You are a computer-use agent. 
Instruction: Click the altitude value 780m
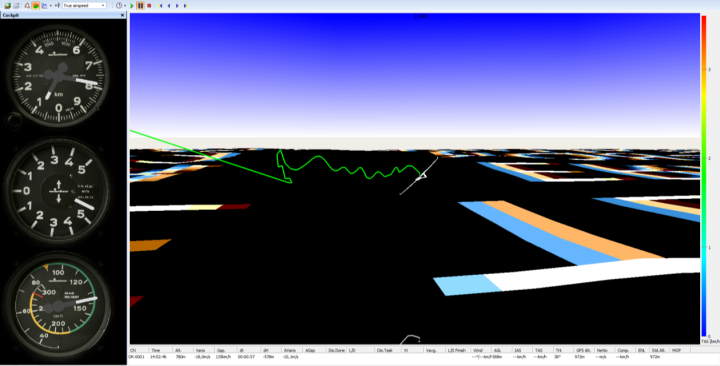[x=180, y=357]
